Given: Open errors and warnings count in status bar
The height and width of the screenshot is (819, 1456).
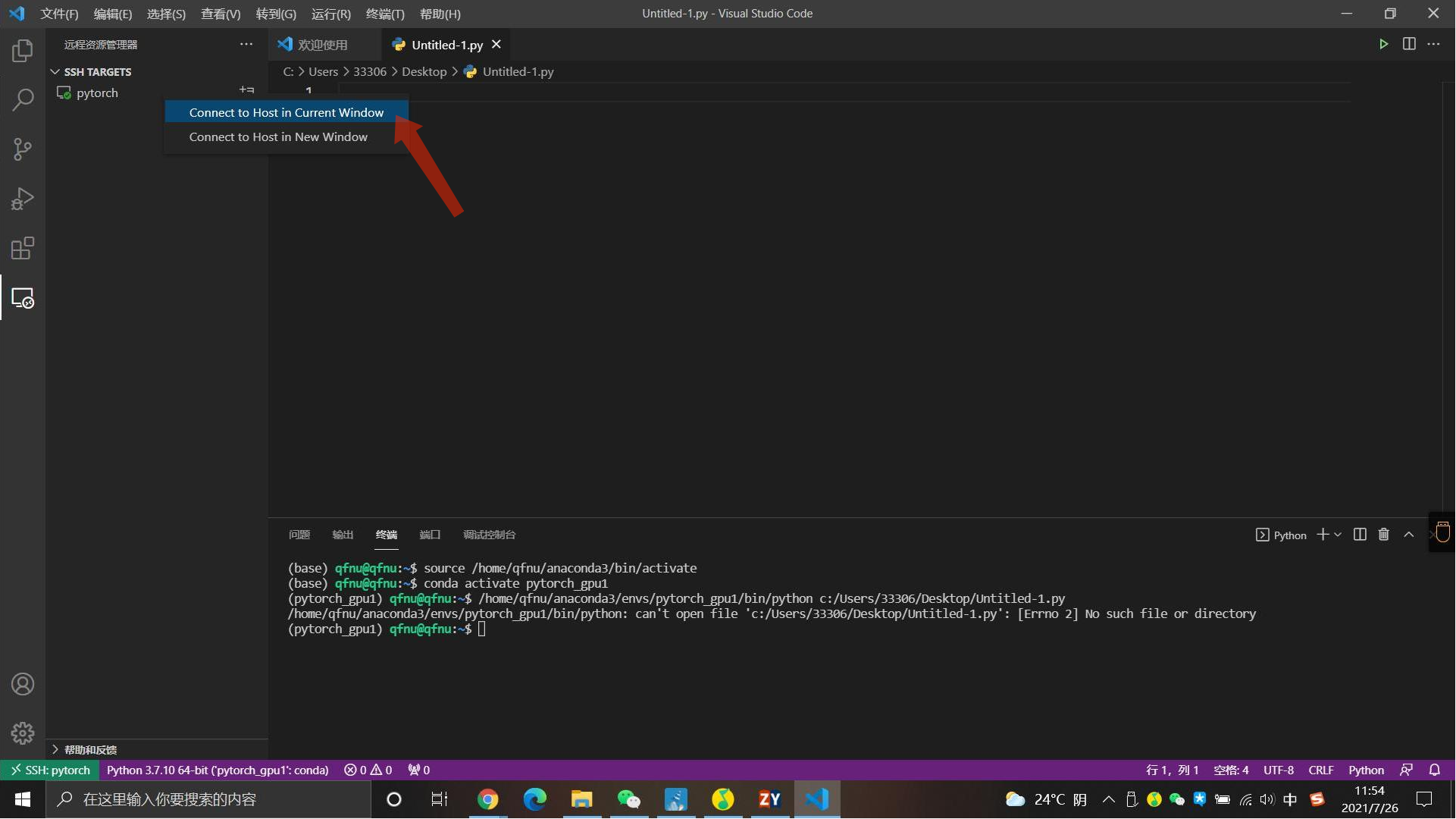Looking at the screenshot, I should click(x=368, y=770).
